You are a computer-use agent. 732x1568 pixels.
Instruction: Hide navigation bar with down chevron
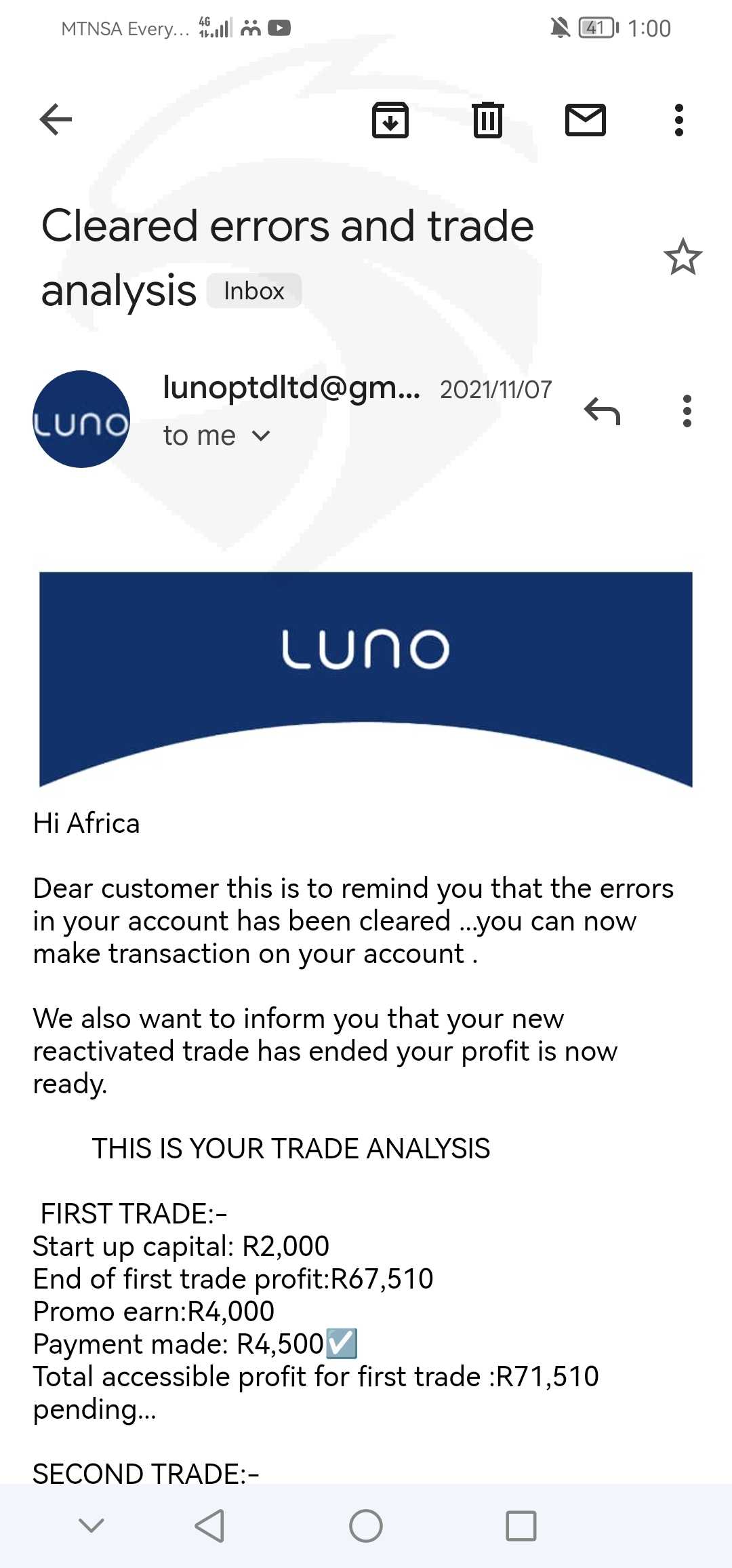(x=91, y=1526)
